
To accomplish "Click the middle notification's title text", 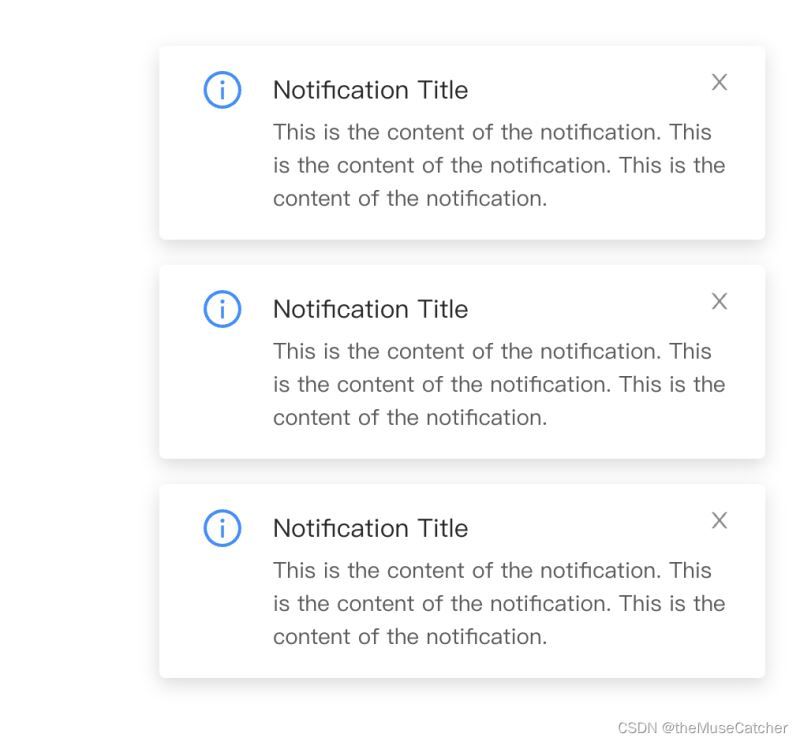I will [370, 309].
